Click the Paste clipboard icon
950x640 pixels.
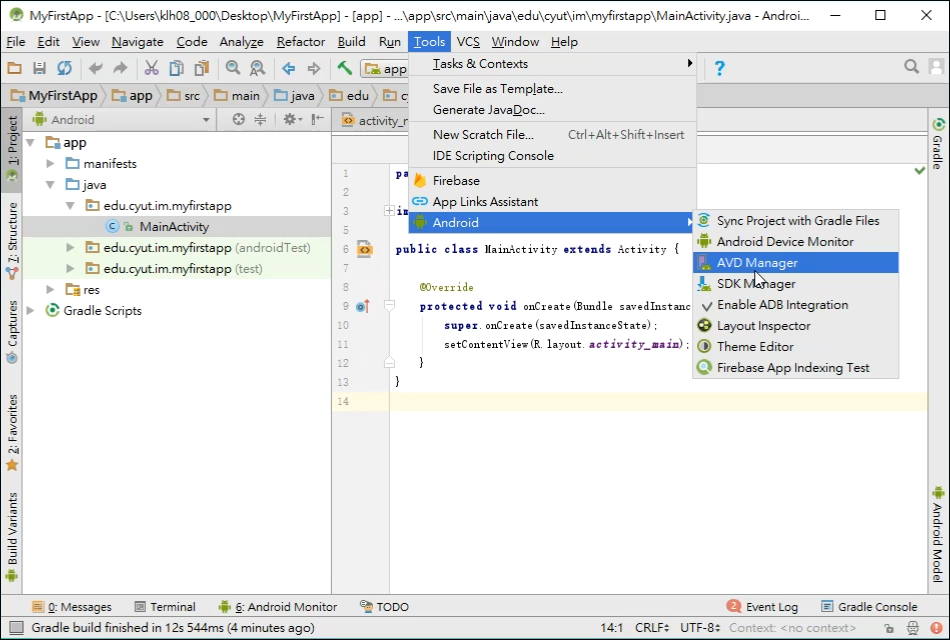point(201,68)
